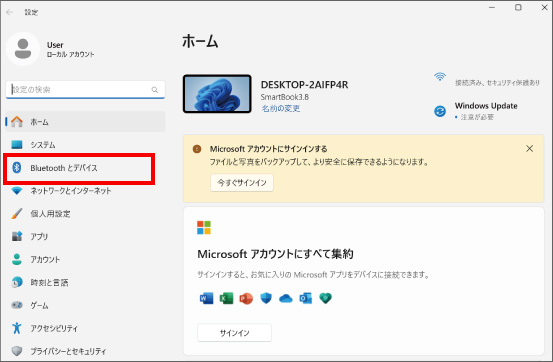Screen dimensions: 553x362
Task: Click the PowerPoint app icon
Action: click(246, 298)
